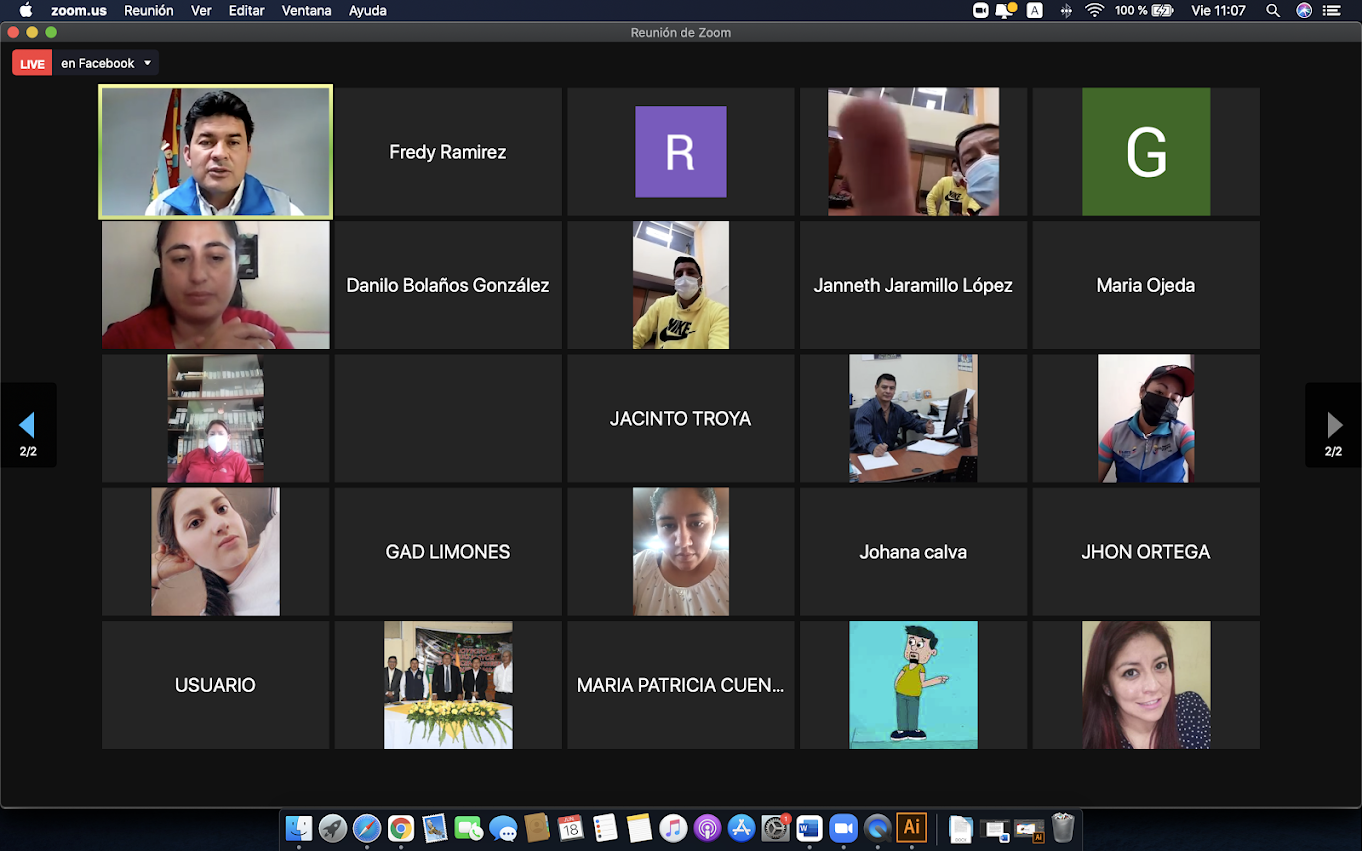The height and width of the screenshot is (851, 1362).
Task: Open Safari browser from the dock
Action: [367, 828]
